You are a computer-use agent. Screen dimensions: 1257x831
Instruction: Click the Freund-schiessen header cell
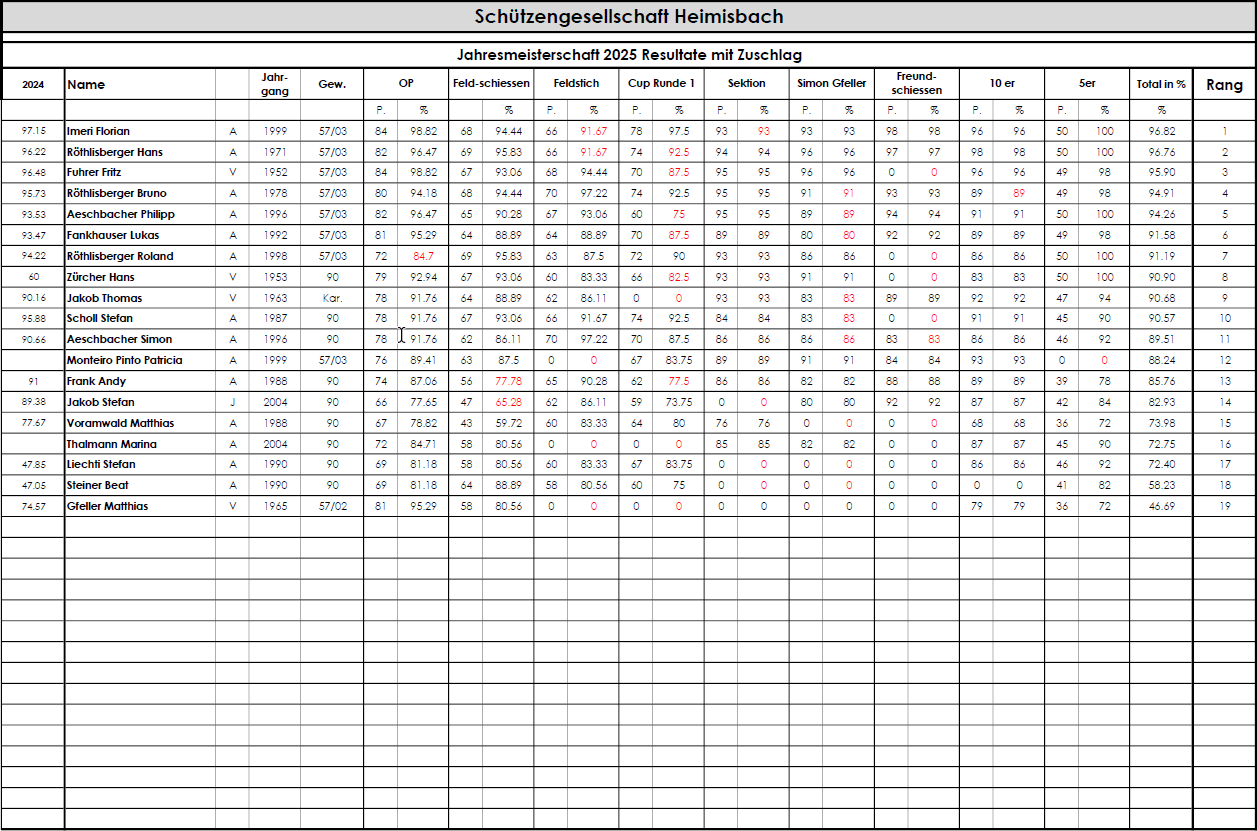coord(916,84)
